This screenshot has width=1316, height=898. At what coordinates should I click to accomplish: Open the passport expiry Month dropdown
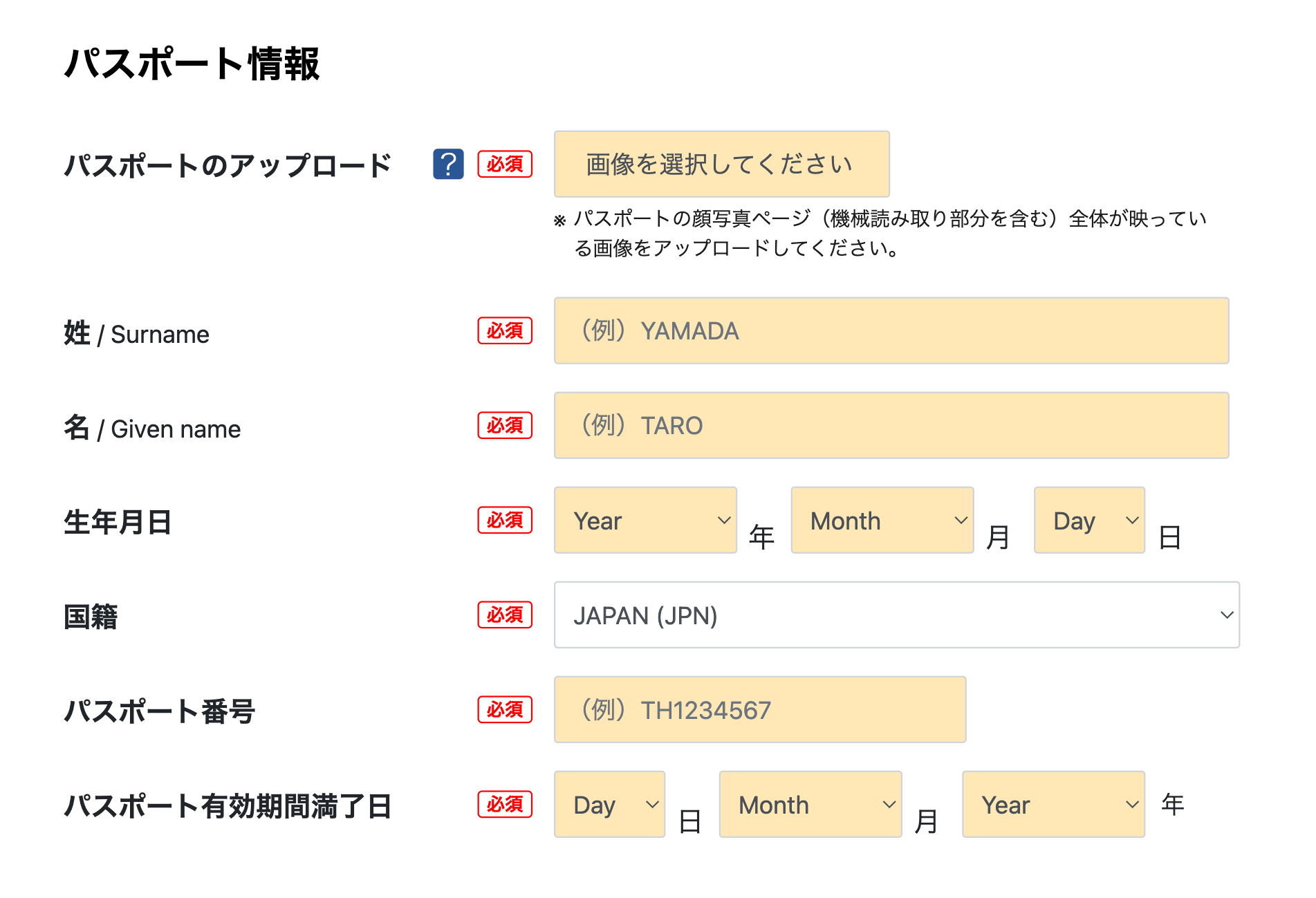click(x=810, y=805)
